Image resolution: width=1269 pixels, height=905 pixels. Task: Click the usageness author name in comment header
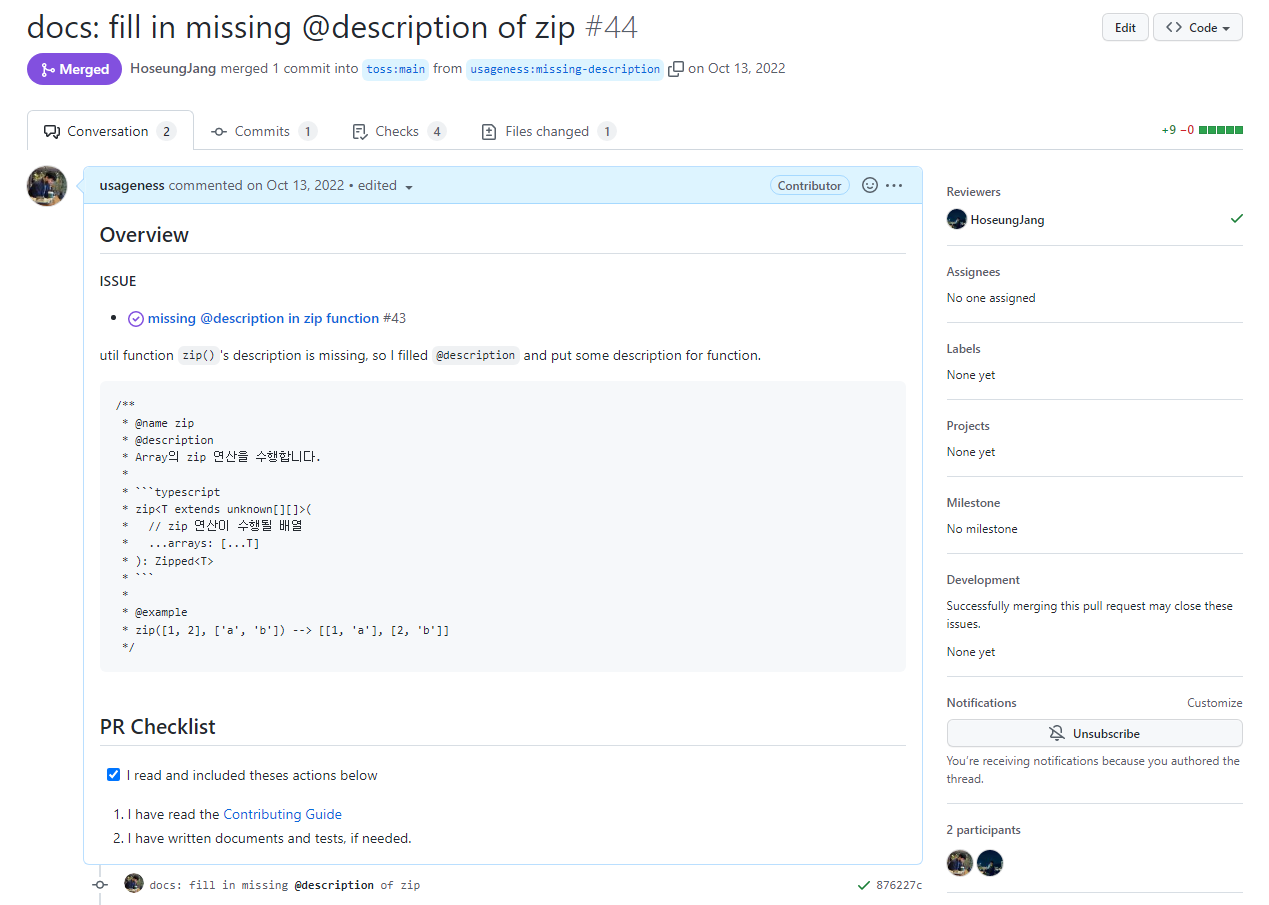(132, 186)
